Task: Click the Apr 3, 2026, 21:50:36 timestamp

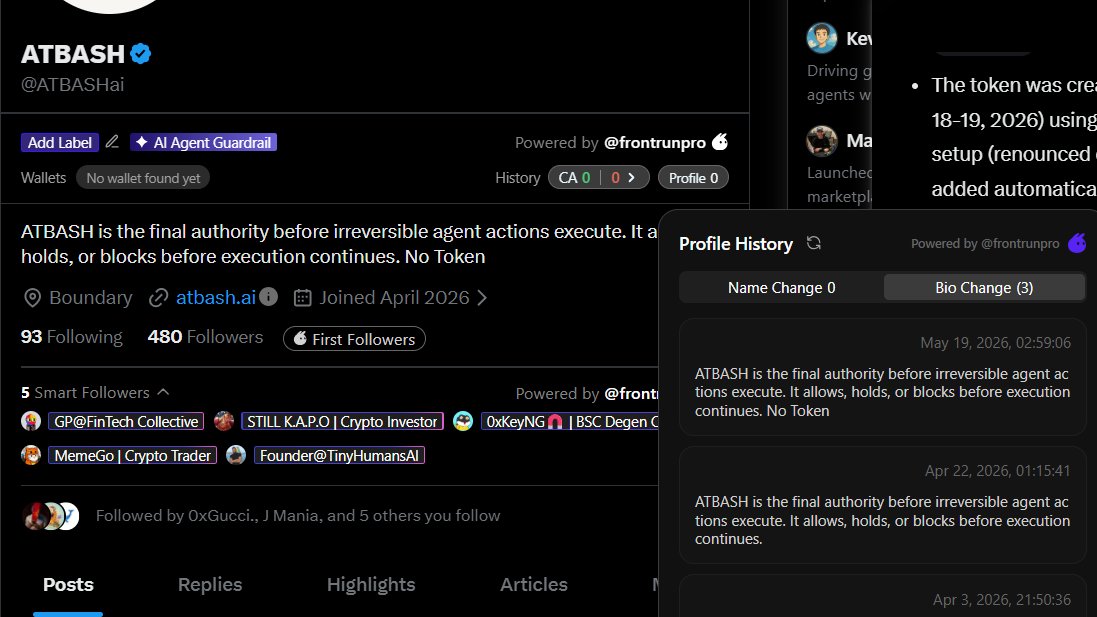Action: click(x=1002, y=600)
